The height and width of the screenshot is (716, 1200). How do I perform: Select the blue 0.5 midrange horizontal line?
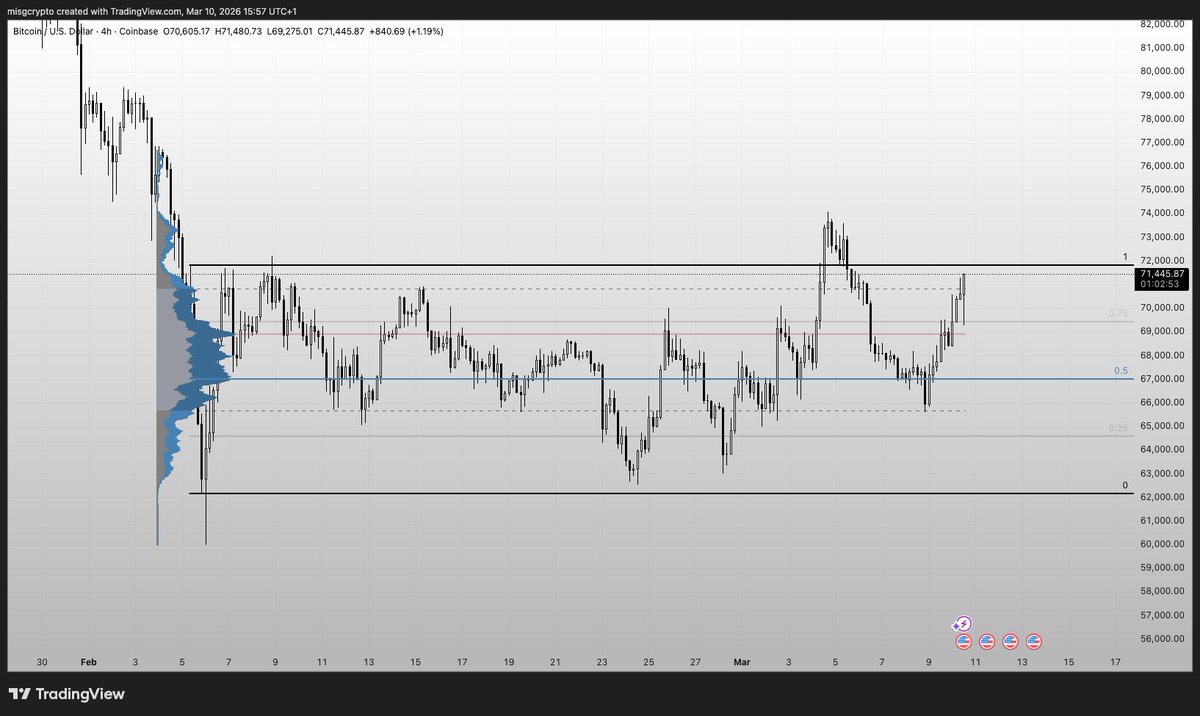click(660, 378)
